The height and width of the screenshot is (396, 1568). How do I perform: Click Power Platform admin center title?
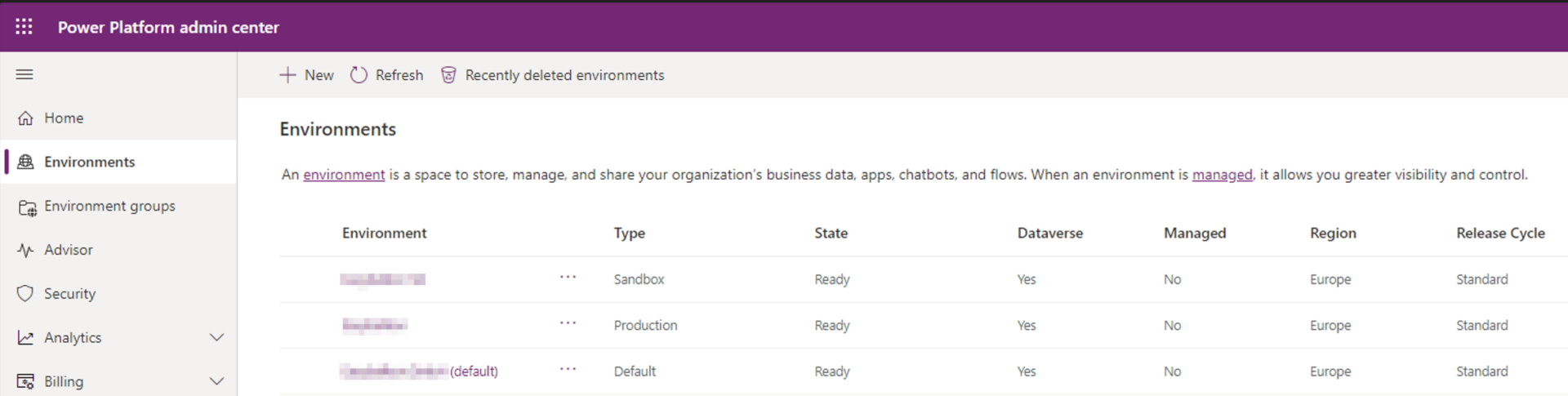(168, 27)
